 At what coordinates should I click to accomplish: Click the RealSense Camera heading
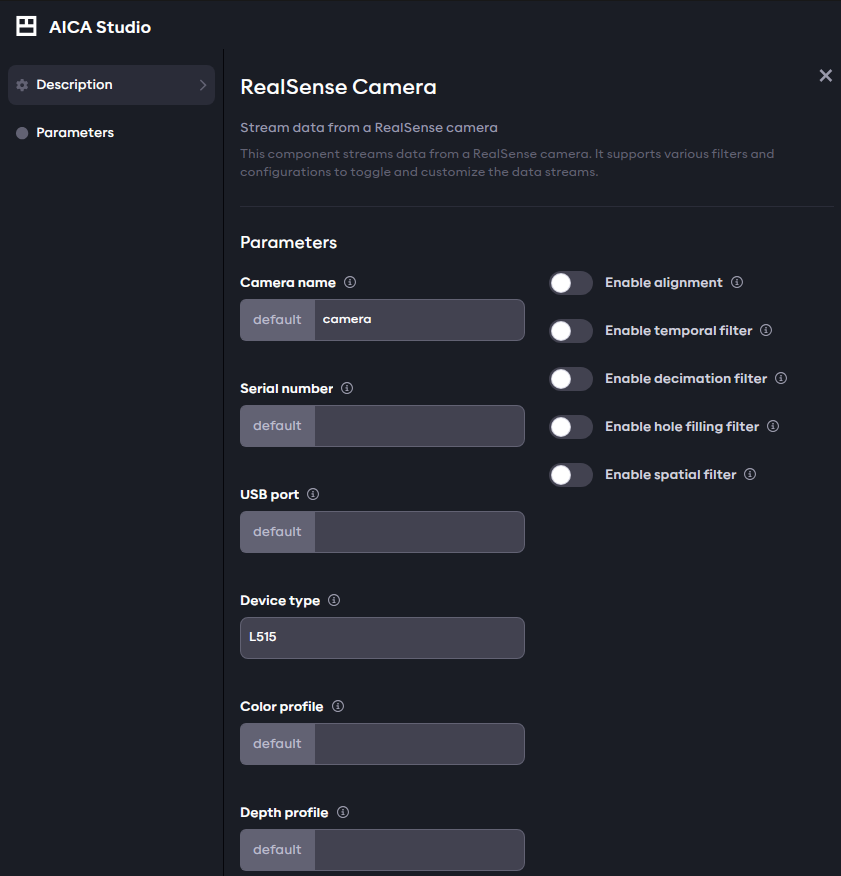pos(338,87)
